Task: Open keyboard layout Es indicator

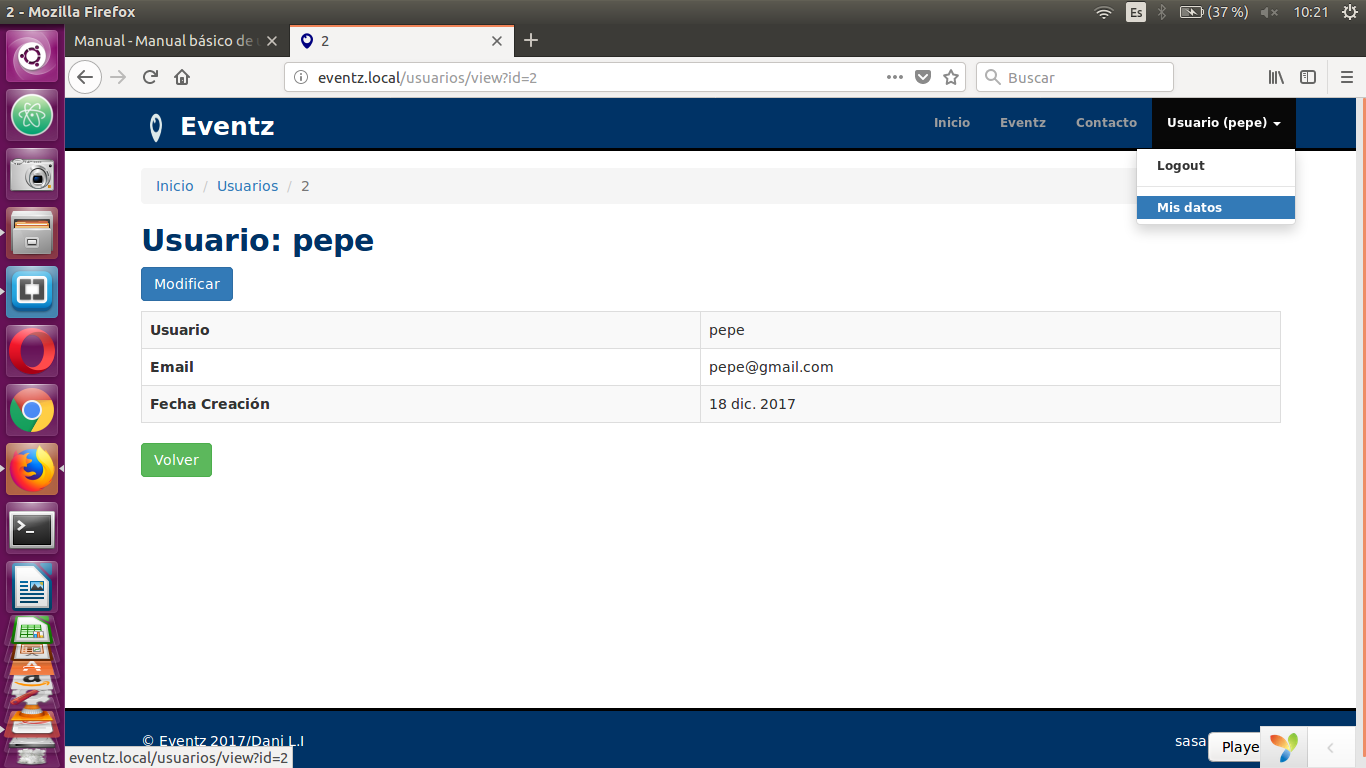Action: coord(1136,12)
